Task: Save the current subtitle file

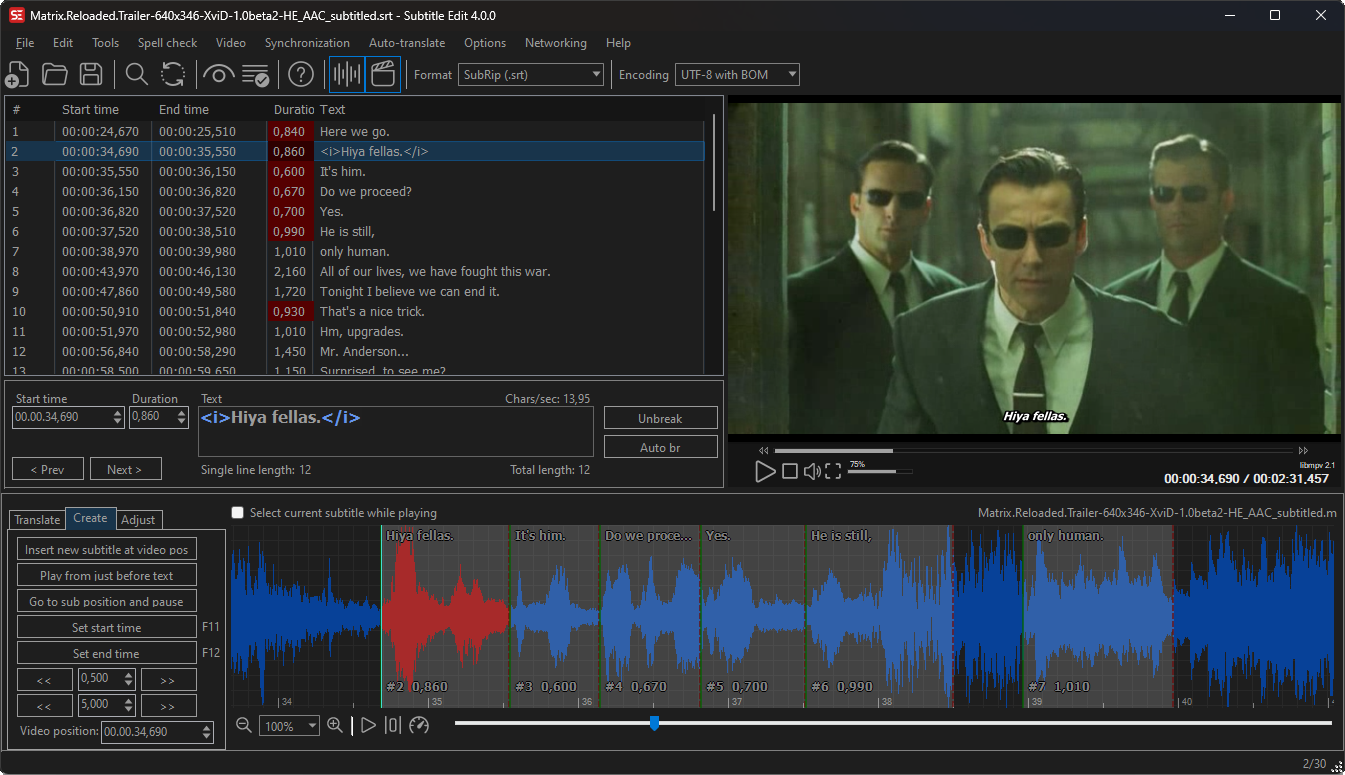Action: (x=90, y=74)
